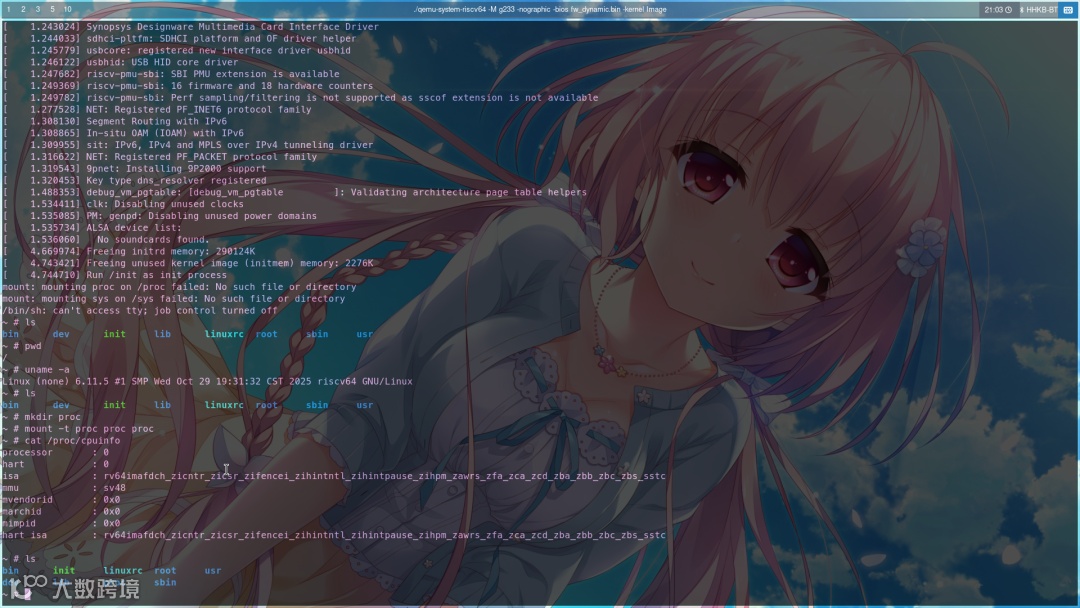Click 'sbin' in the first ls output
The width and height of the screenshot is (1080, 608).
coord(317,334)
